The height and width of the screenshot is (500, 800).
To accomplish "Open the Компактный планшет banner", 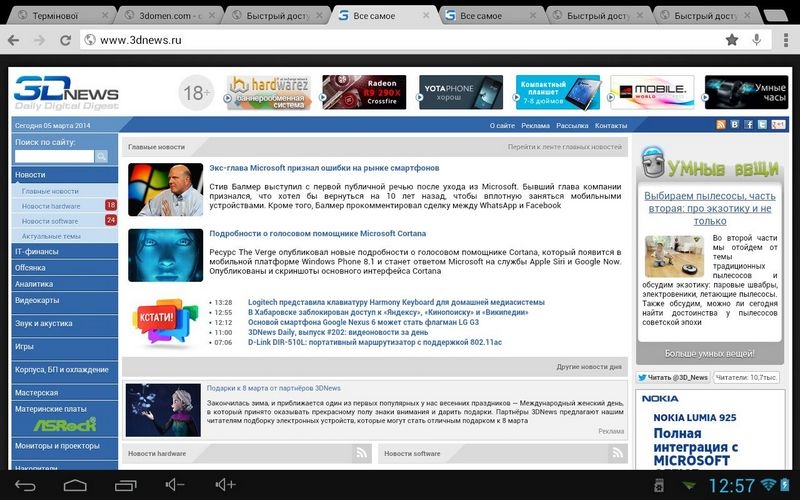I will 558,92.
